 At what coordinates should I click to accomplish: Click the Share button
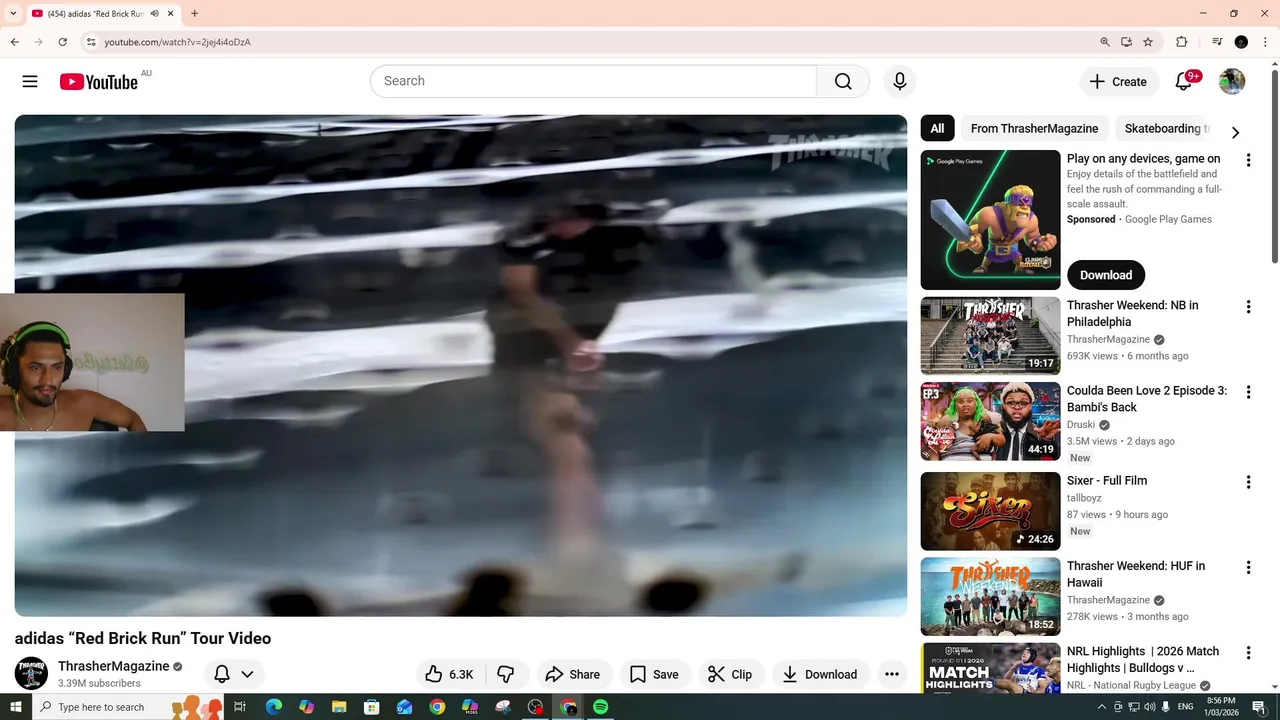click(x=573, y=674)
